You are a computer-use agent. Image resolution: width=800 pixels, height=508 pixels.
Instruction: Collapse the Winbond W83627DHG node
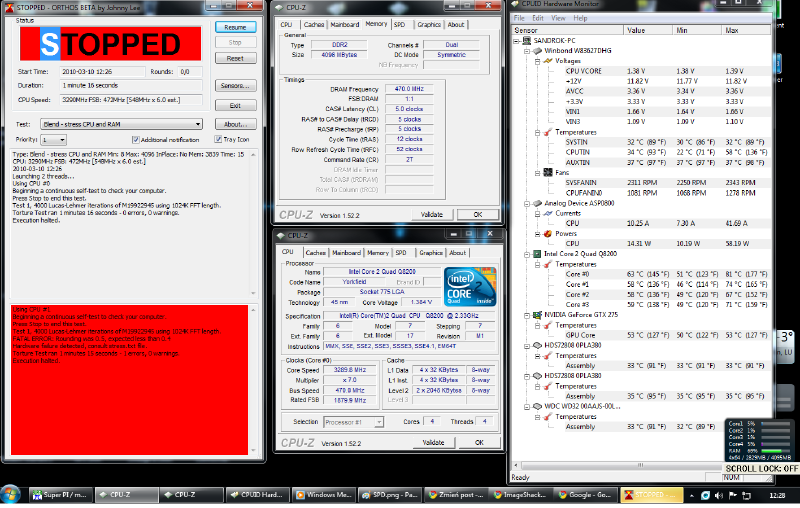527,50
